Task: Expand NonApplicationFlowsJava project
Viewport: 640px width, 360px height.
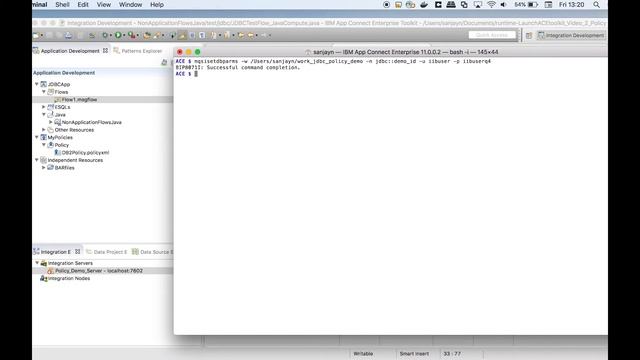Action: point(51,122)
